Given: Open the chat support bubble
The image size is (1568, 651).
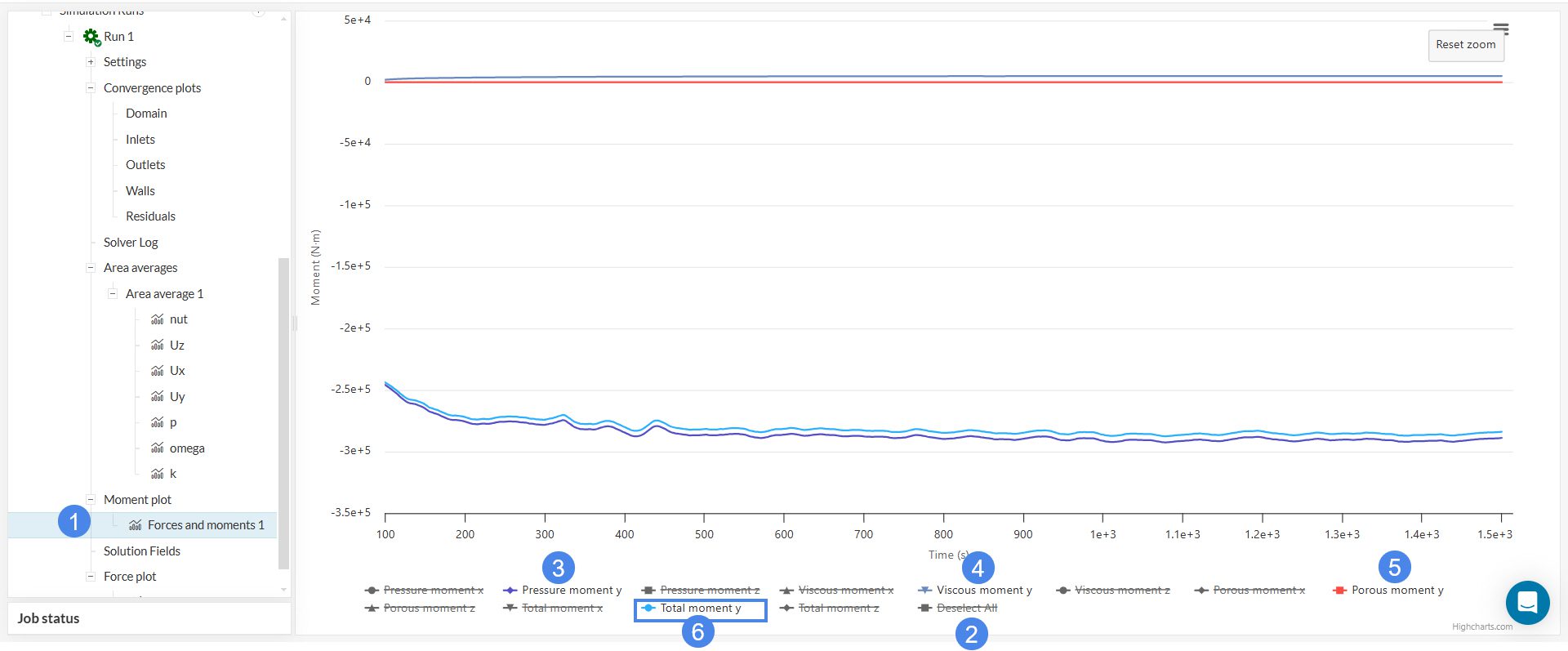Looking at the screenshot, I should coord(1527,603).
